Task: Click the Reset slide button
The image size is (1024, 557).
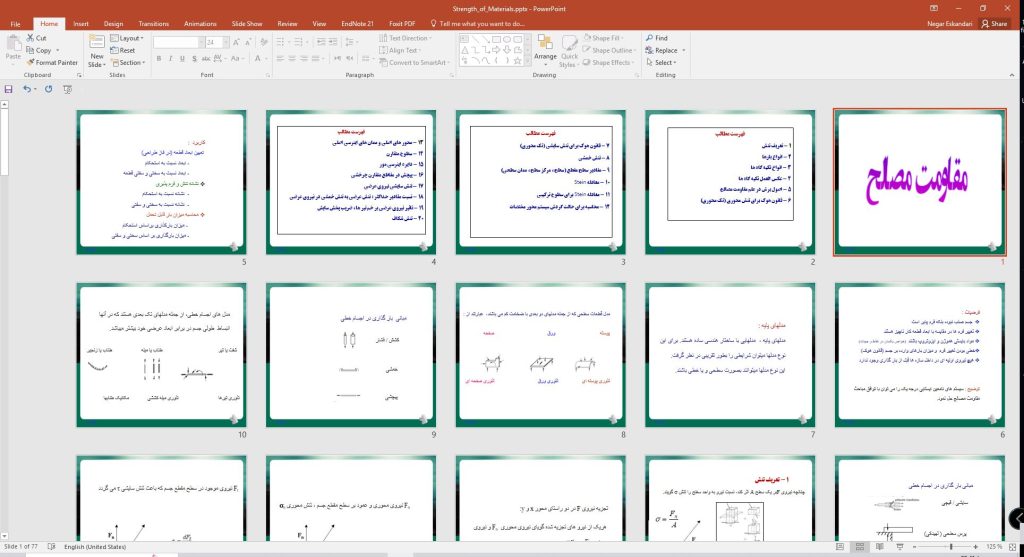Action: [x=123, y=50]
